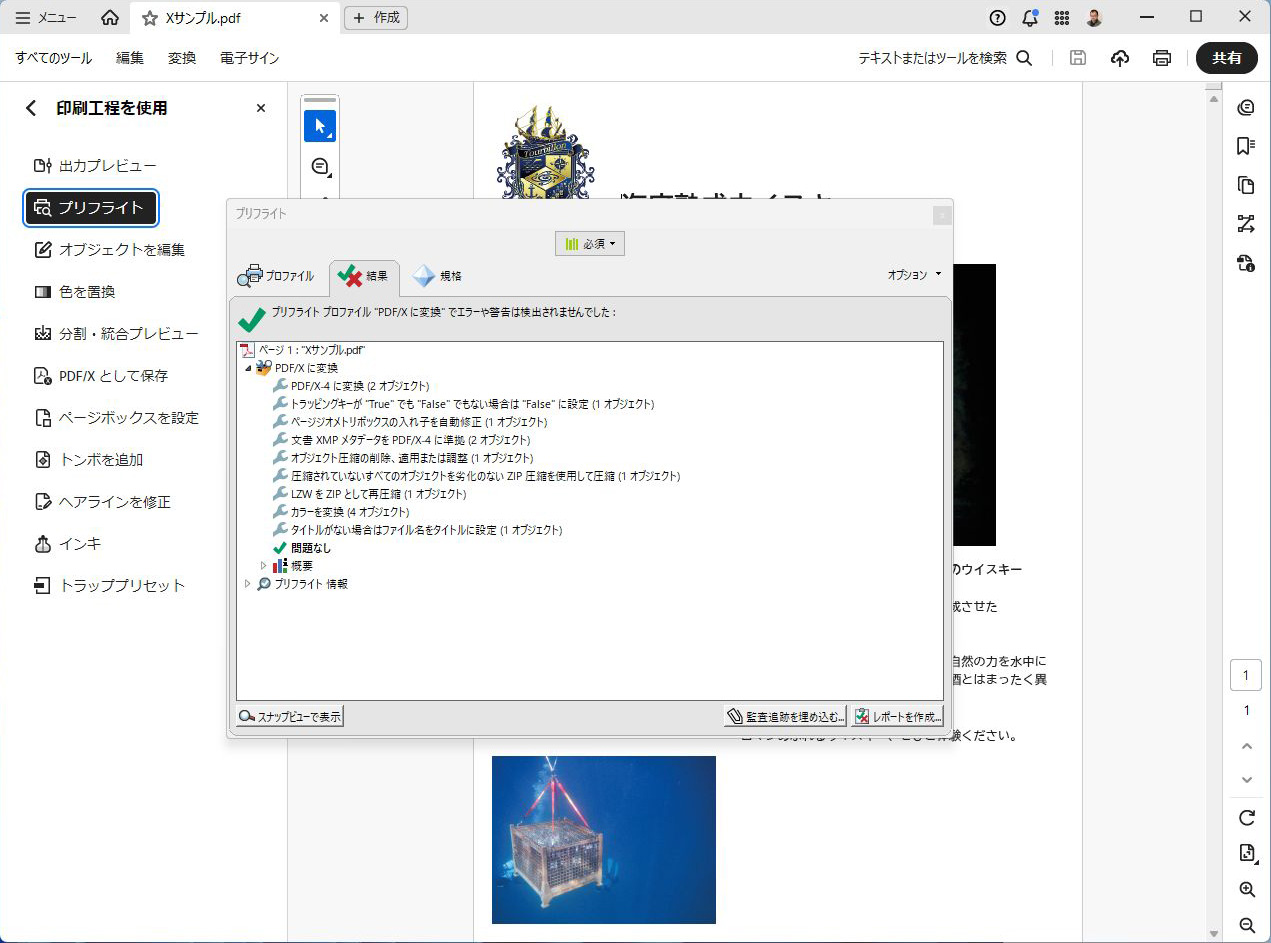
Task: Open the オプション dropdown
Action: coord(914,274)
